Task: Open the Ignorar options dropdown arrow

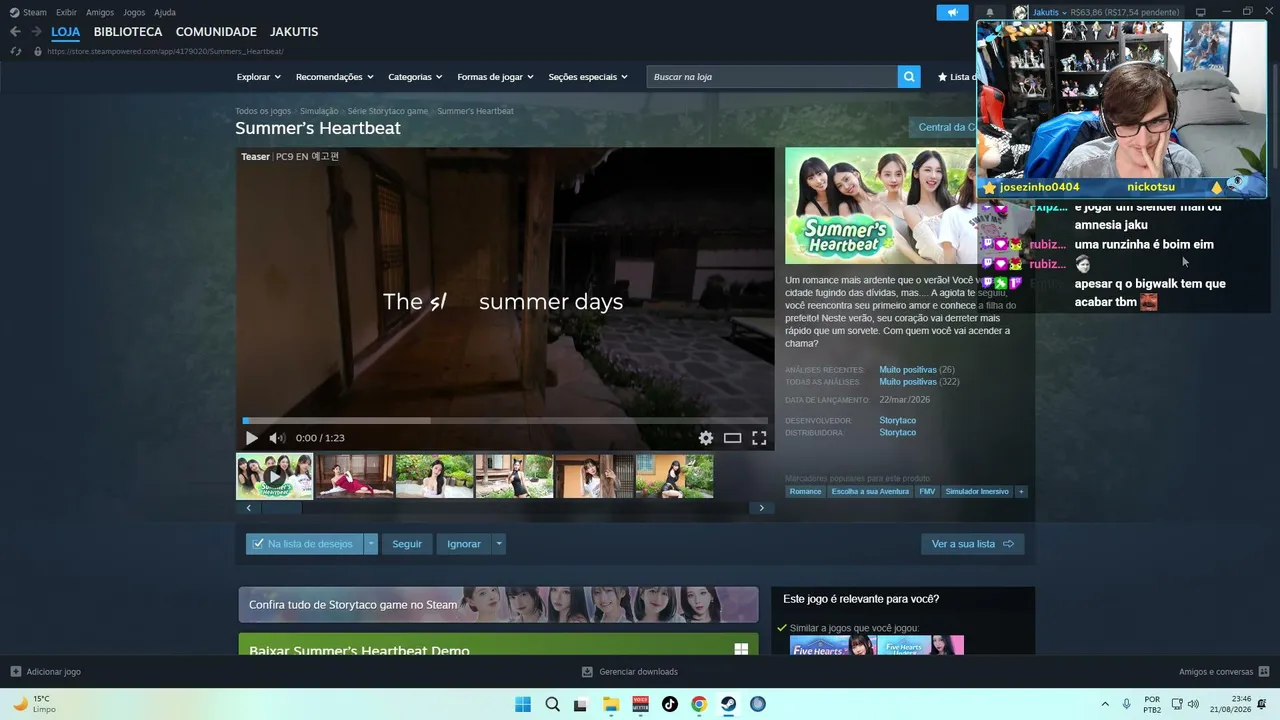Action: pos(498,544)
